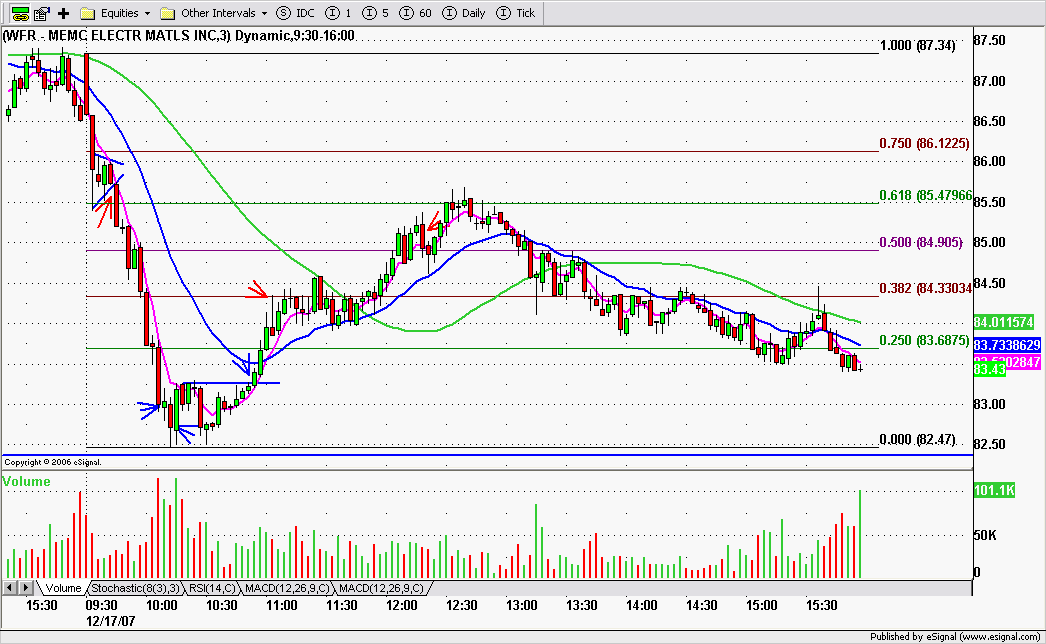The height and width of the screenshot is (644, 1046).
Task: Click the 0.500 (84.905) Fibonacci label
Action: tap(921, 242)
